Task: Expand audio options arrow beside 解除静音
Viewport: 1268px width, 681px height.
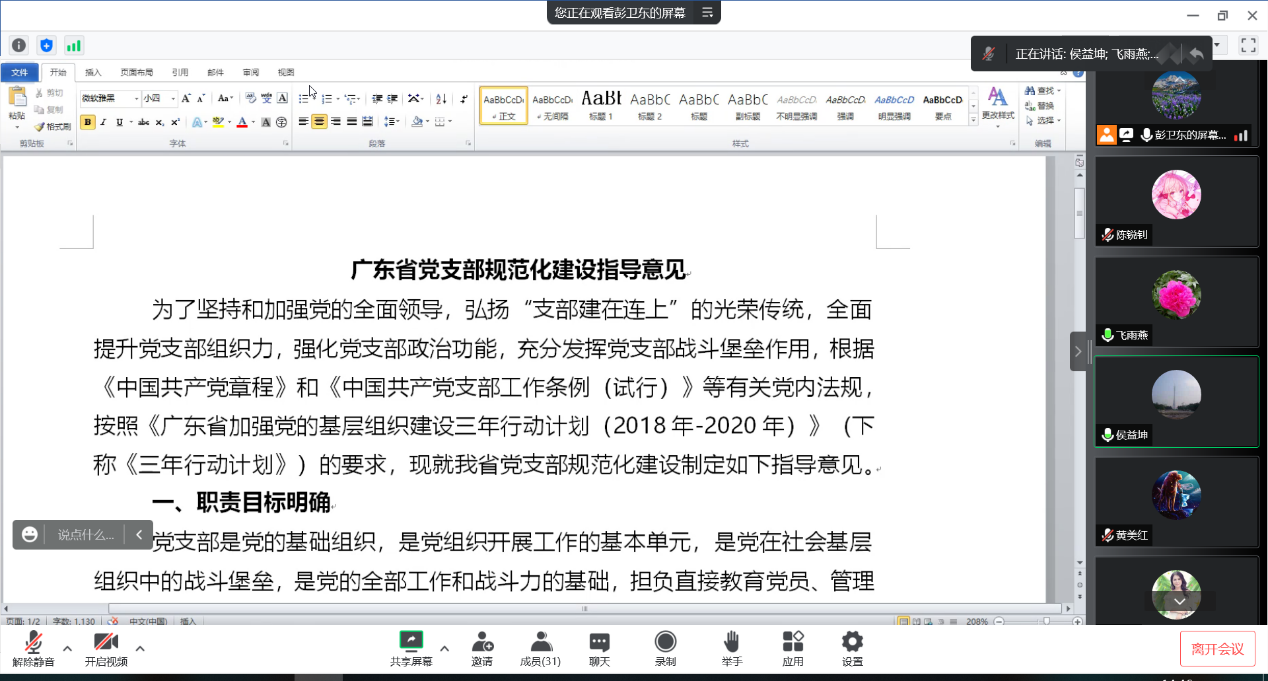Action: (67, 648)
